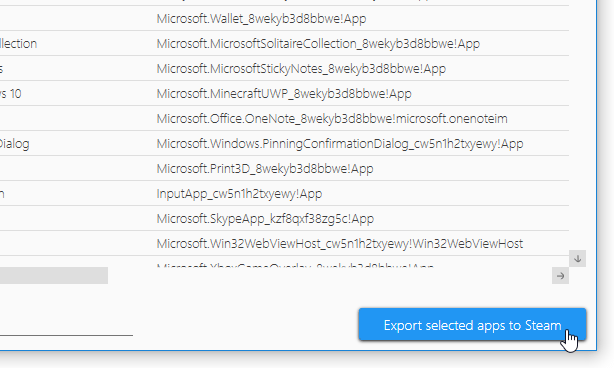Image resolution: width=614 pixels, height=368 pixels.
Task: Select the Microsoft.Office.OneNote app entry
Action: pyautogui.click(x=332, y=119)
